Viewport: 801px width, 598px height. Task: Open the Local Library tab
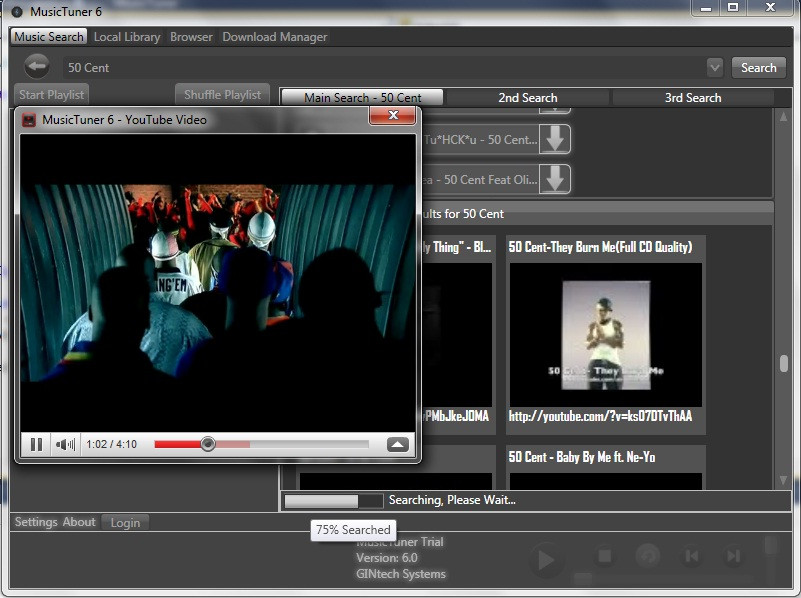[127, 37]
